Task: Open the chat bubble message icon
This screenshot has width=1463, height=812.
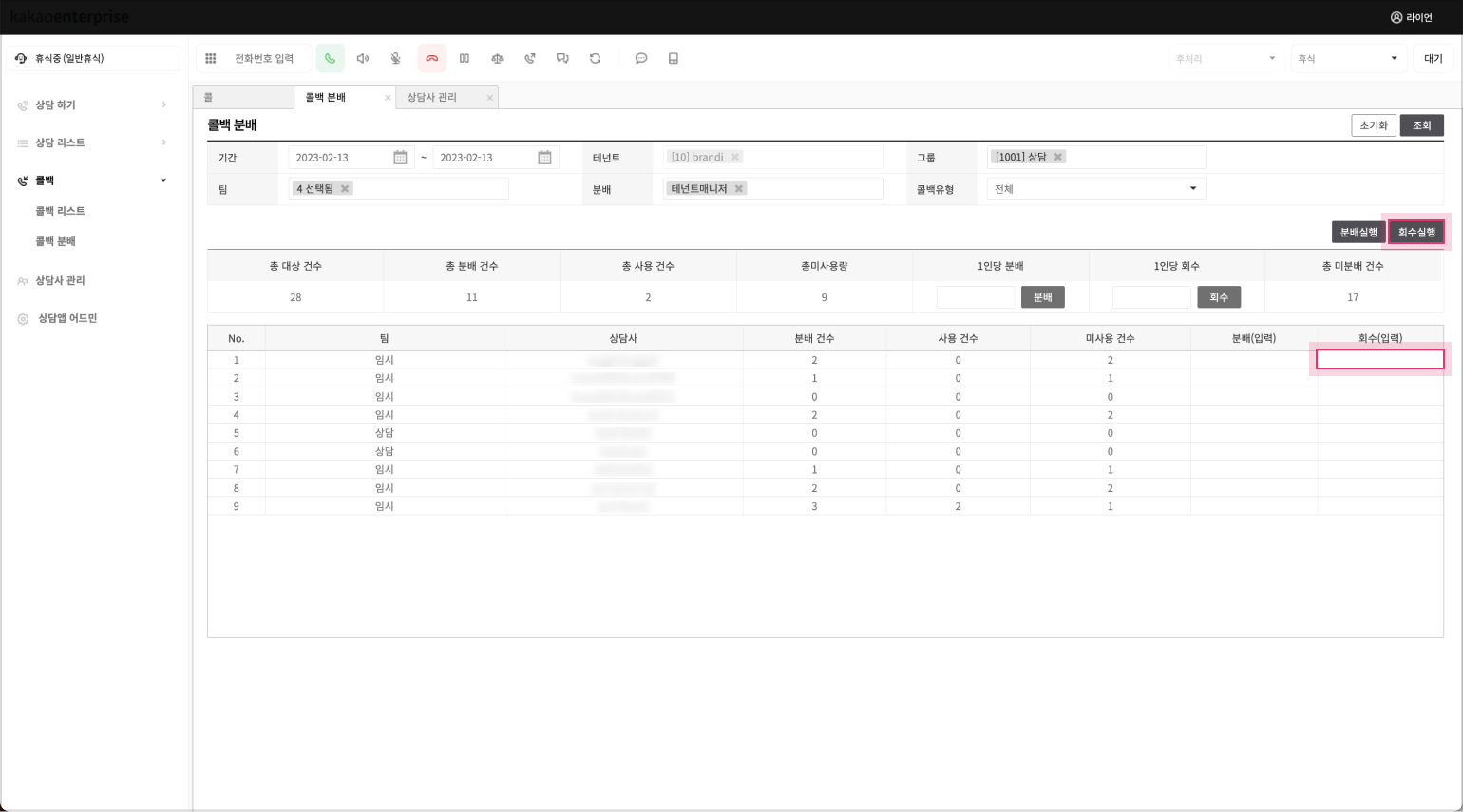Action: coord(641,59)
